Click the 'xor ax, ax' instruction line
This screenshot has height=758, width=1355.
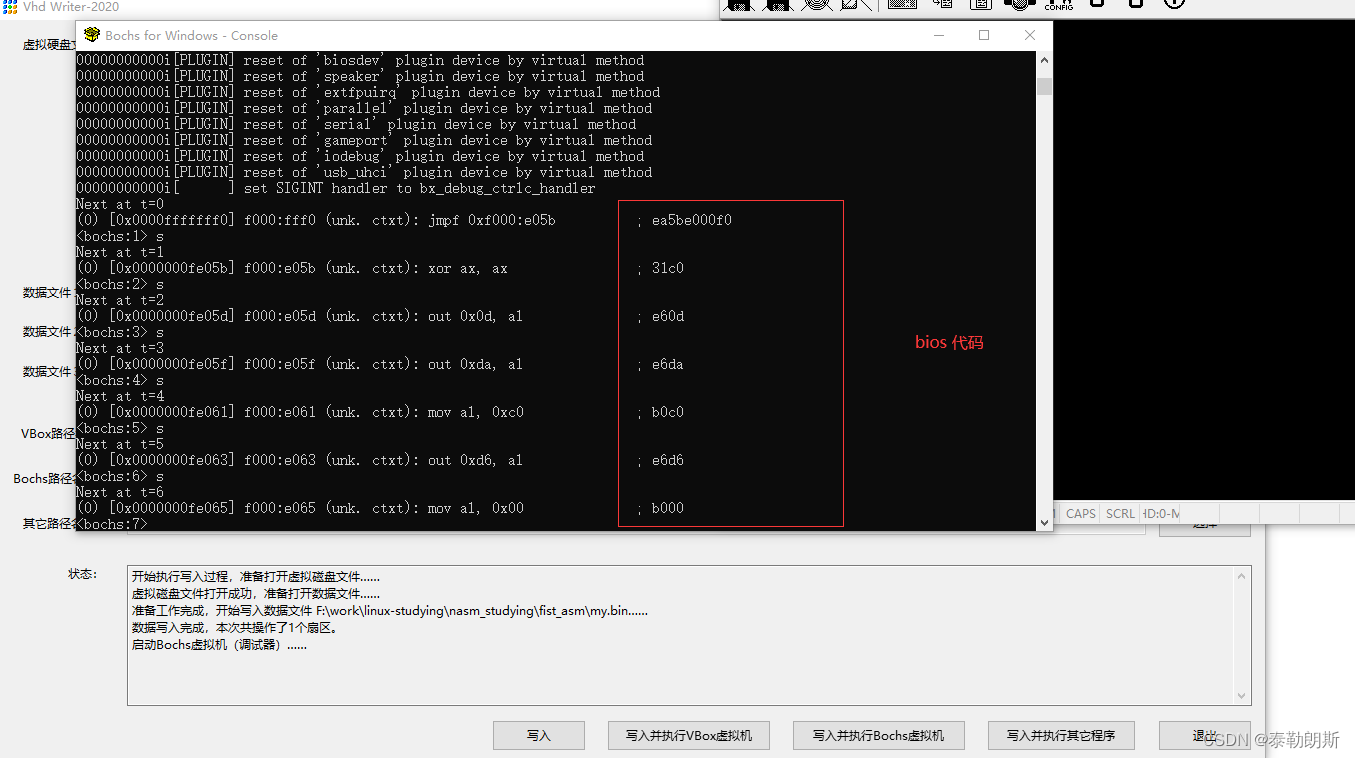pos(380,268)
